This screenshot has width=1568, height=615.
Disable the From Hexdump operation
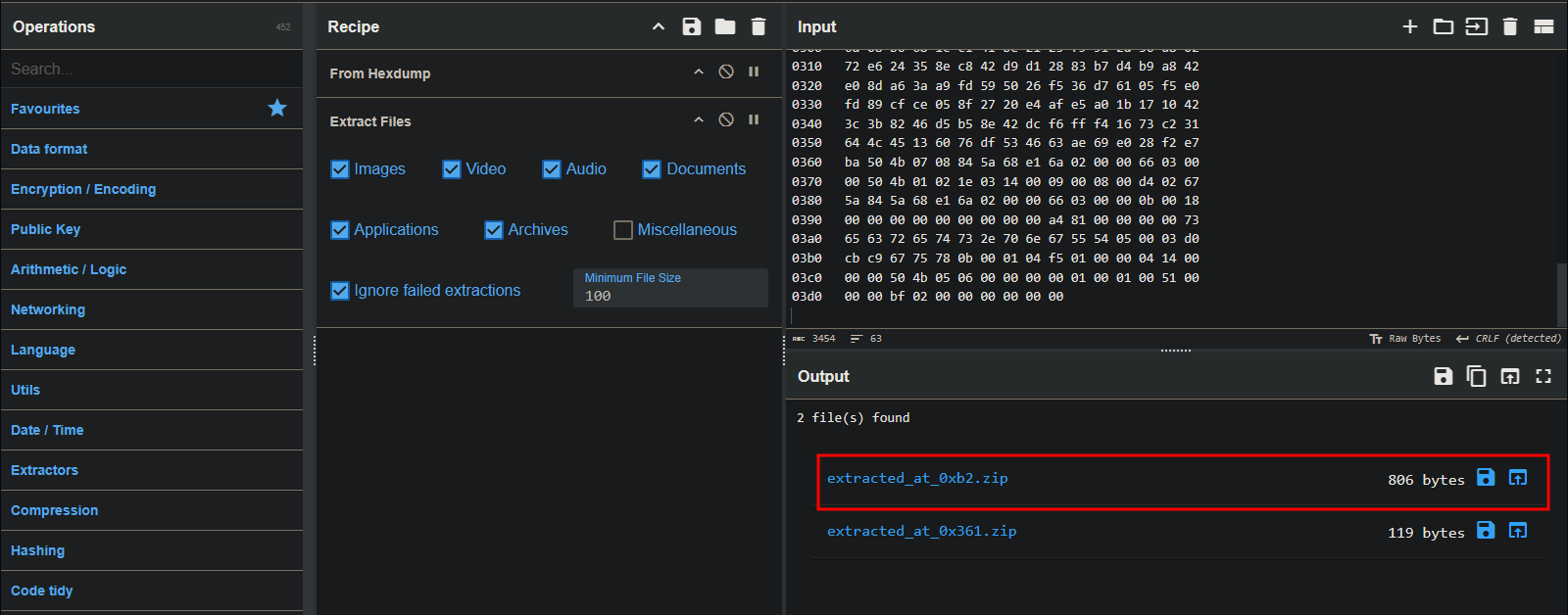coord(726,71)
